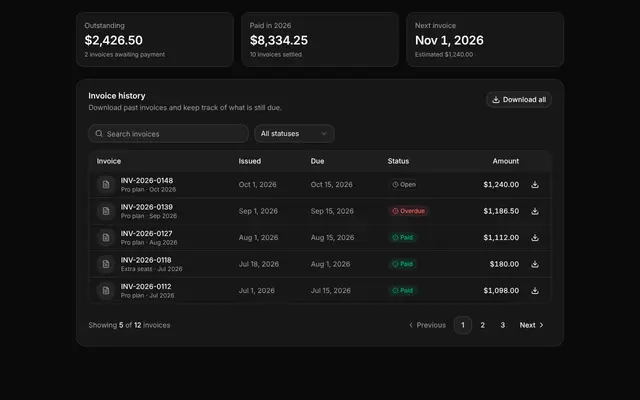Open the All statuses dropdown
The height and width of the screenshot is (400, 640).
pos(294,133)
